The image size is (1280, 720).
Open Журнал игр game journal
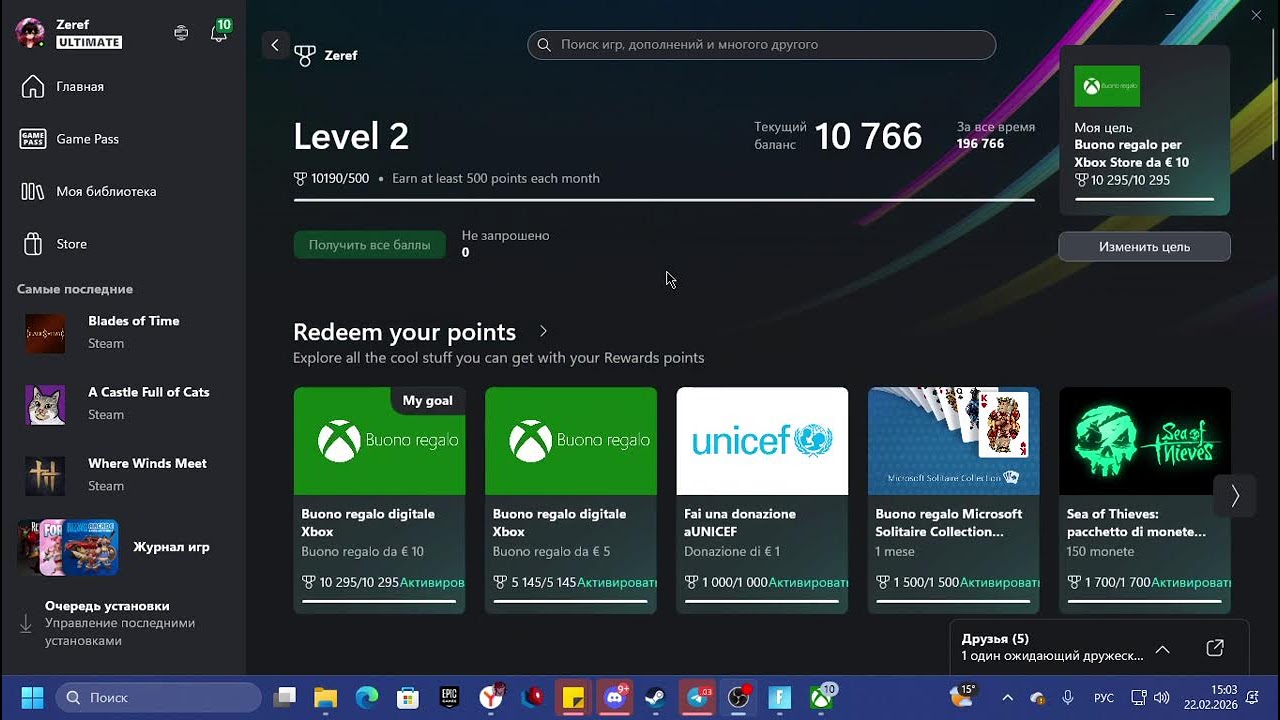pos(123,547)
